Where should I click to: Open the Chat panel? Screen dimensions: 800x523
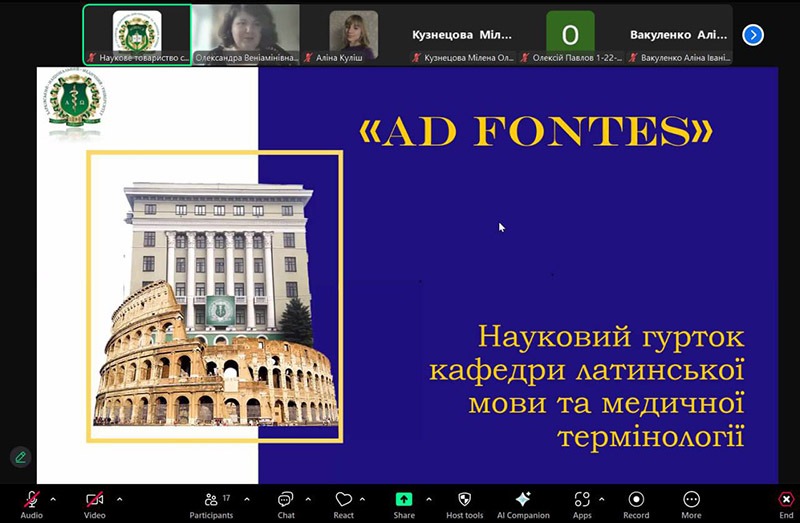pos(285,502)
